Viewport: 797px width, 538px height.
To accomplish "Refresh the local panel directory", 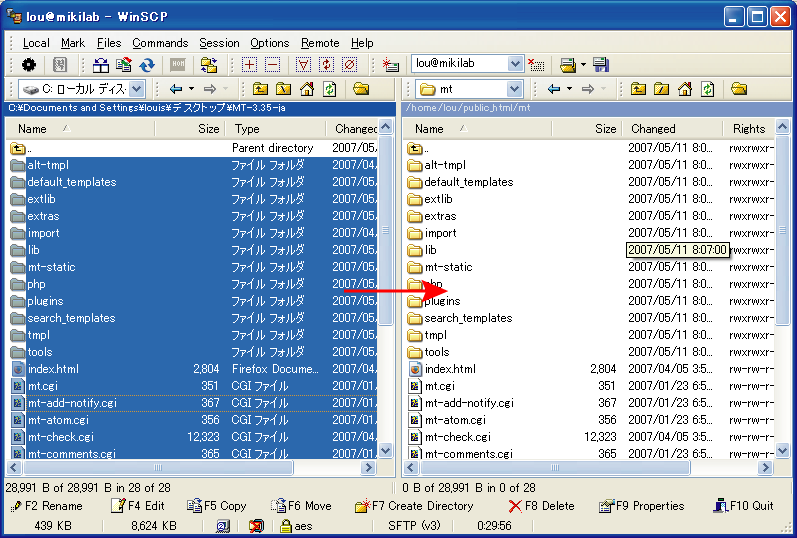I will [x=330, y=89].
